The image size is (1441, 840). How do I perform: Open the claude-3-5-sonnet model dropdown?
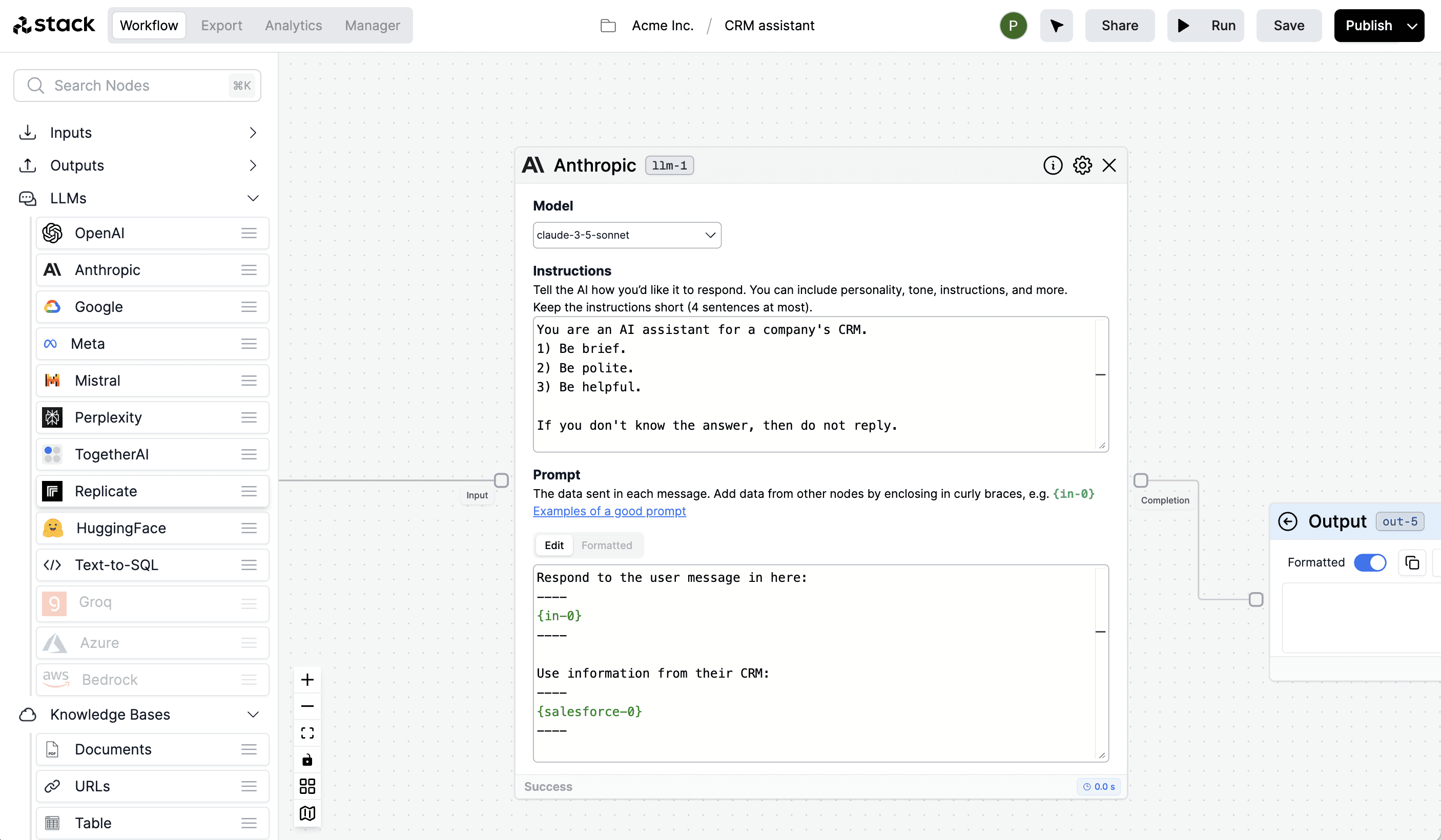pyautogui.click(x=627, y=235)
